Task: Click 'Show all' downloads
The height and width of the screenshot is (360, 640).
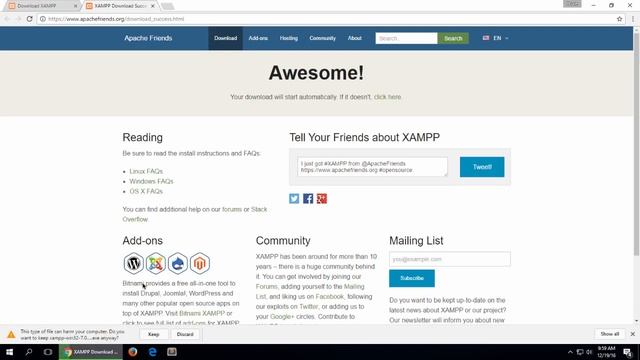Action: pyautogui.click(x=610, y=334)
